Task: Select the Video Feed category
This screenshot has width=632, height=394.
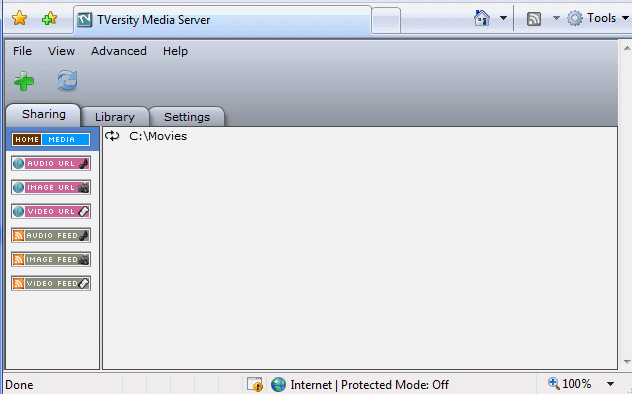Action: click(51, 283)
